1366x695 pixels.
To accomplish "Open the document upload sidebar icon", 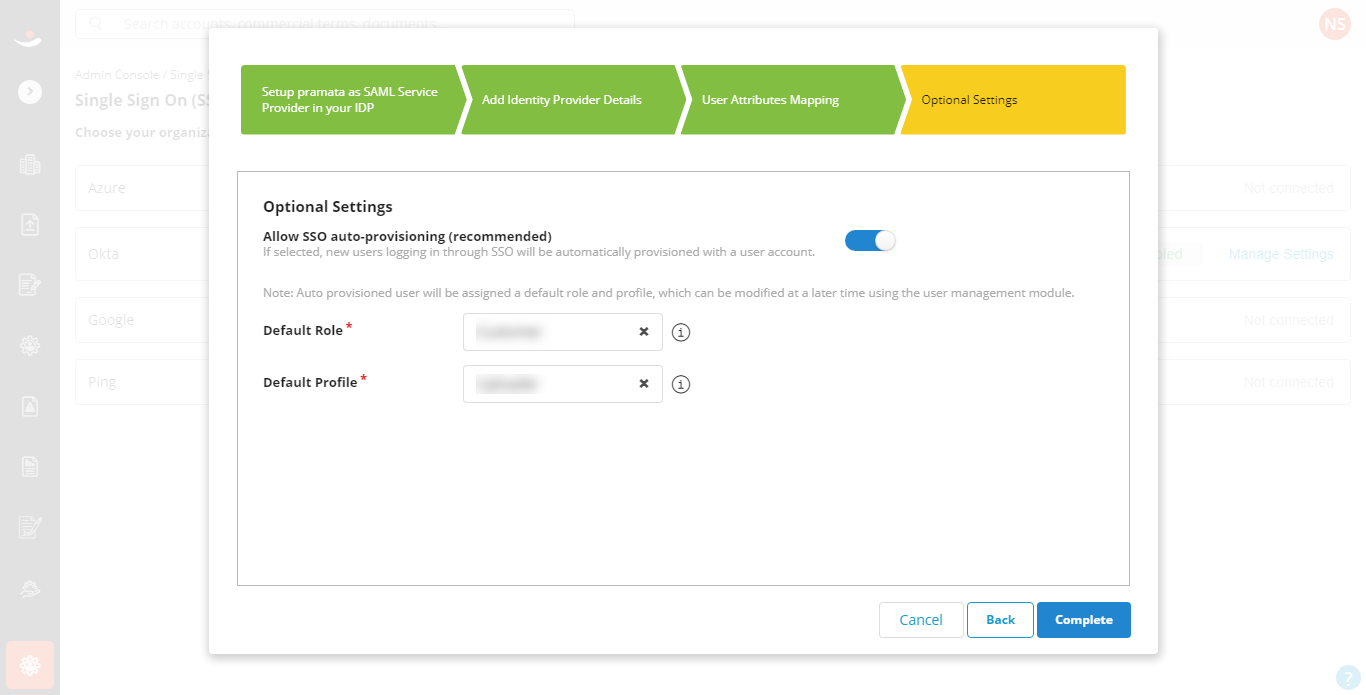I will (x=30, y=225).
